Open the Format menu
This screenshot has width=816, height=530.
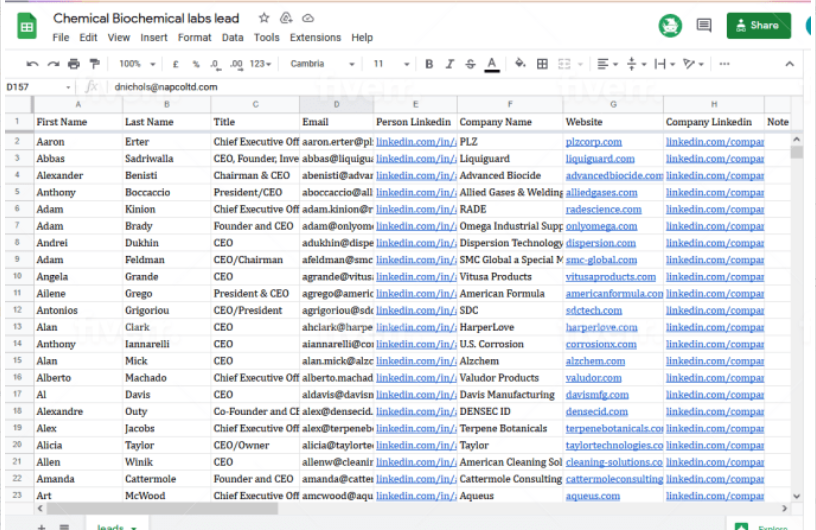tap(194, 37)
